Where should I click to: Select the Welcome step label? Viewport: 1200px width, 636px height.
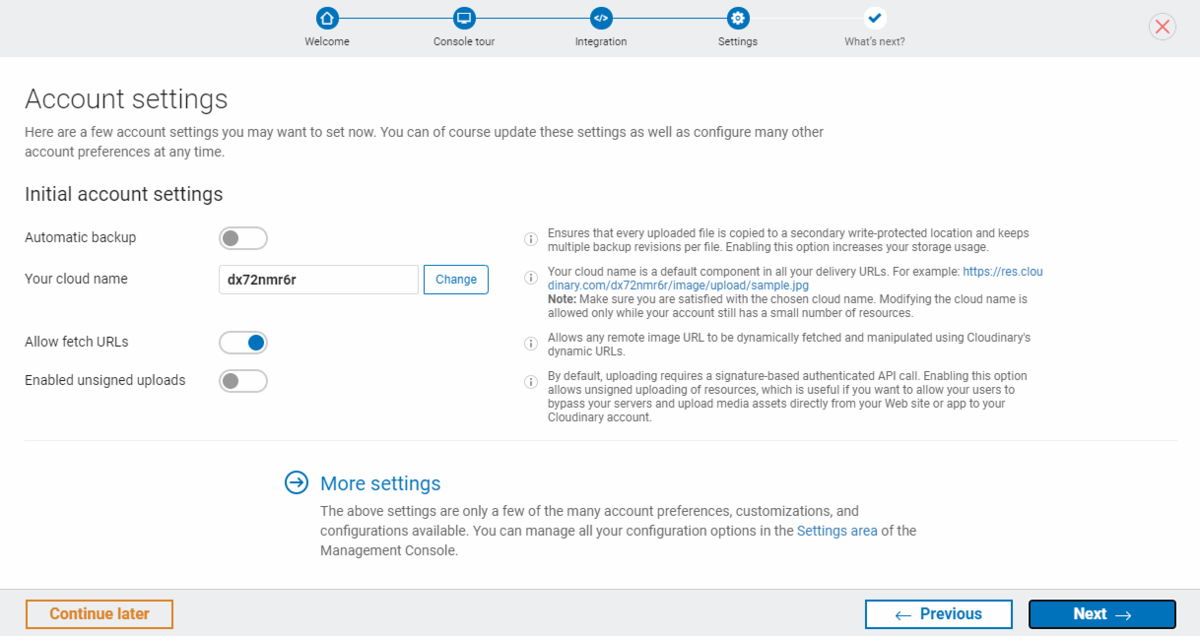(327, 42)
